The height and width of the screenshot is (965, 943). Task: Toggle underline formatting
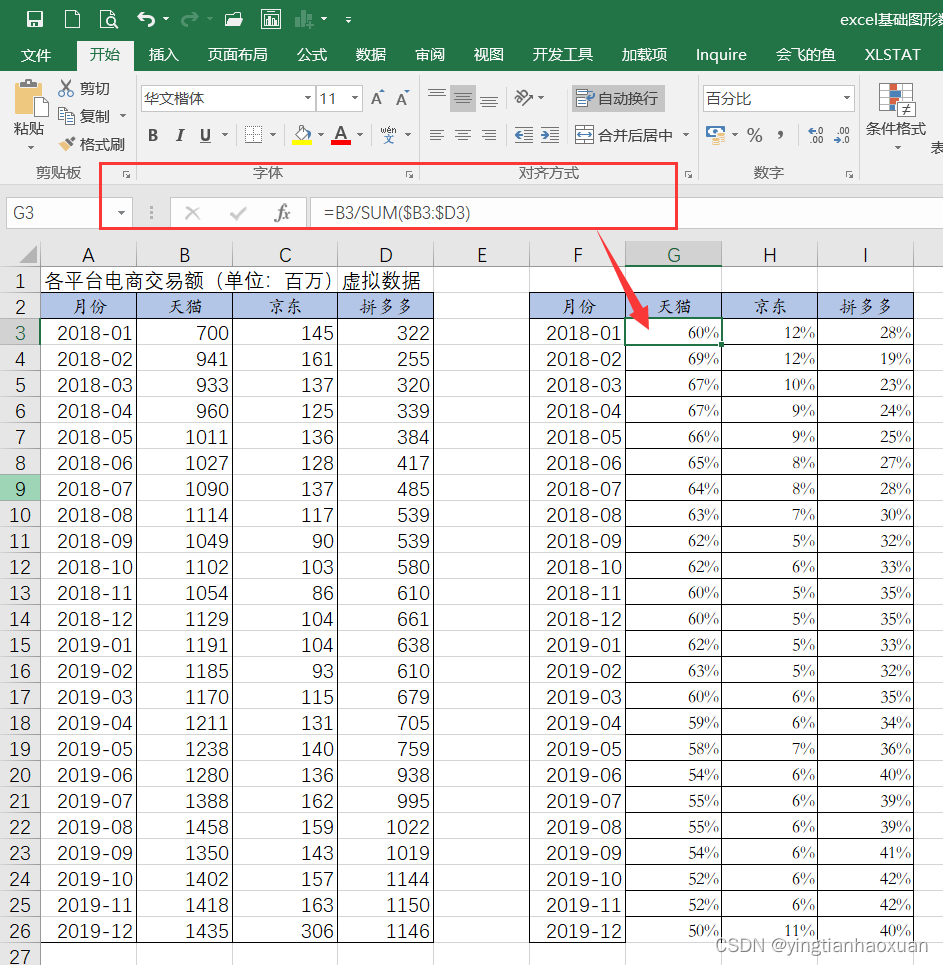[x=206, y=135]
